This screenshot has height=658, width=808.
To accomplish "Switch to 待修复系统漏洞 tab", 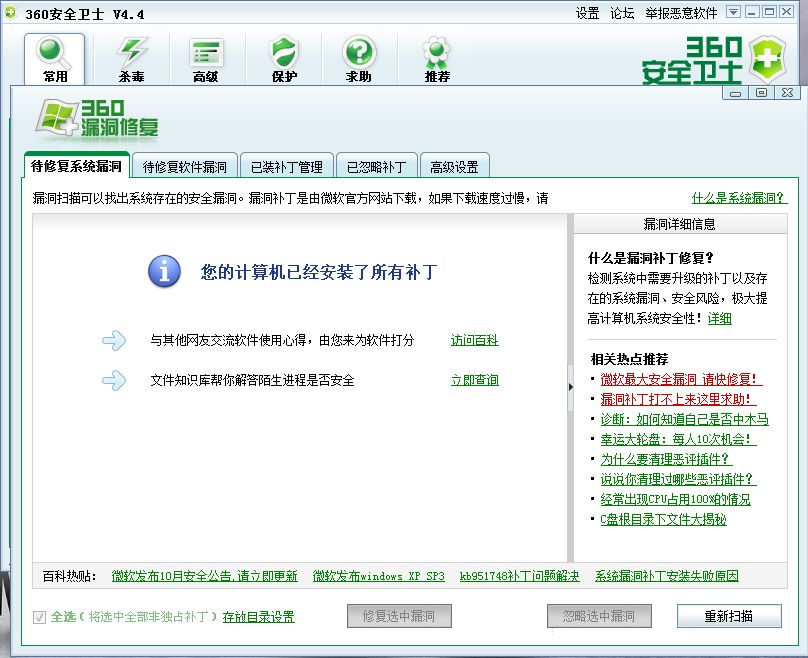I will pyautogui.click(x=76, y=166).
